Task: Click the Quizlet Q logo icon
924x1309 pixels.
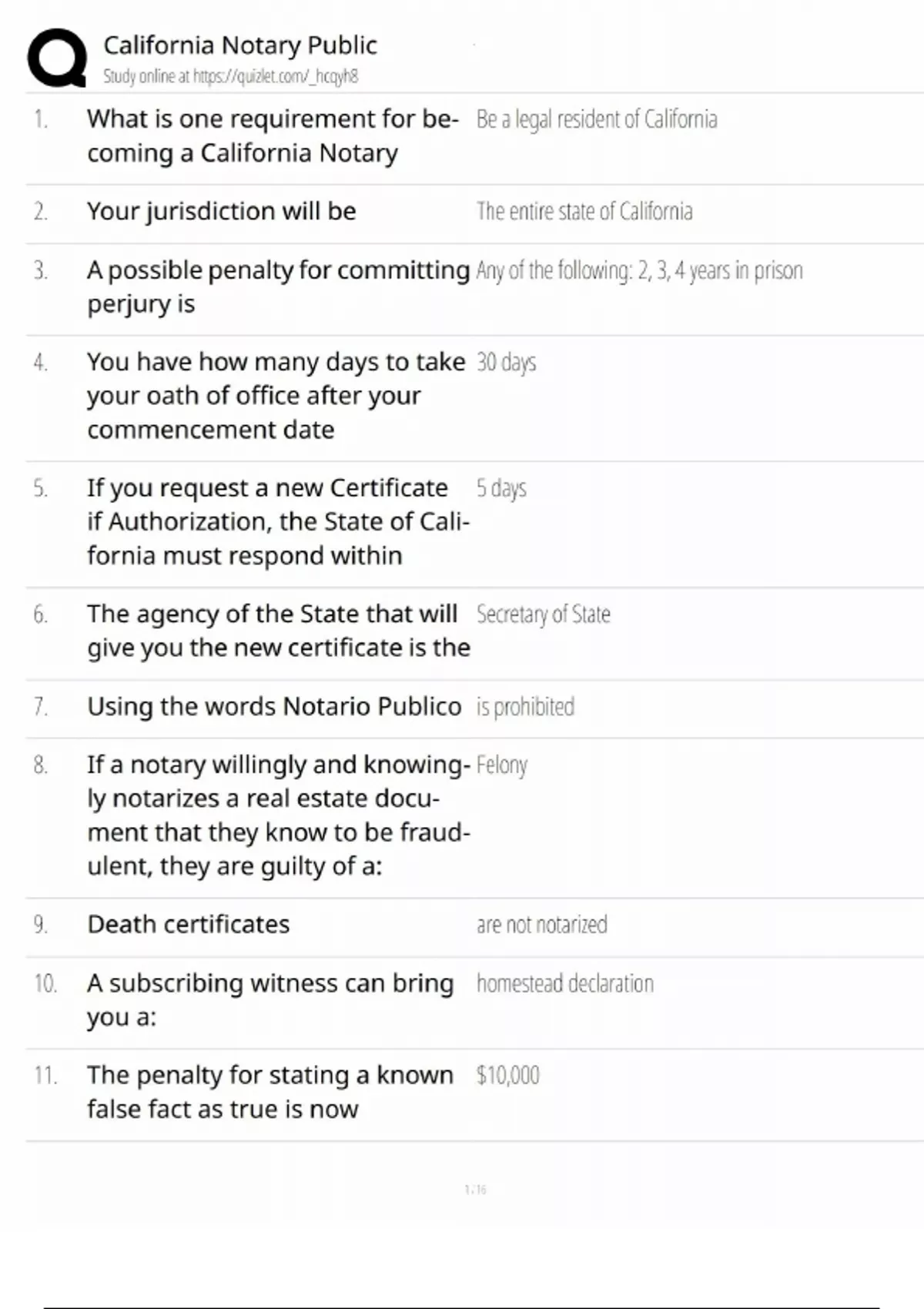Action: [57, 57]
